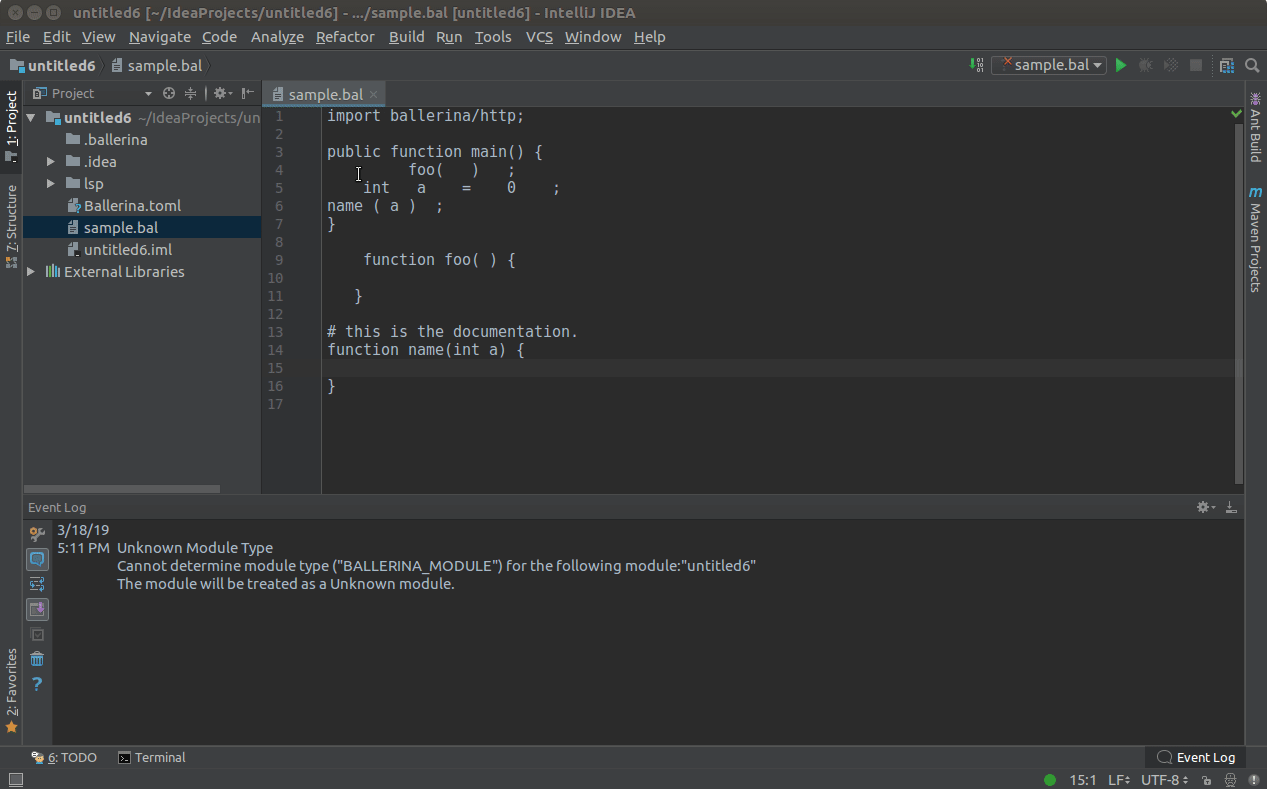Open the Event Log panel gear menu
The width and height of the screenshot is (1267, 789).
[x=1206, y=507]
